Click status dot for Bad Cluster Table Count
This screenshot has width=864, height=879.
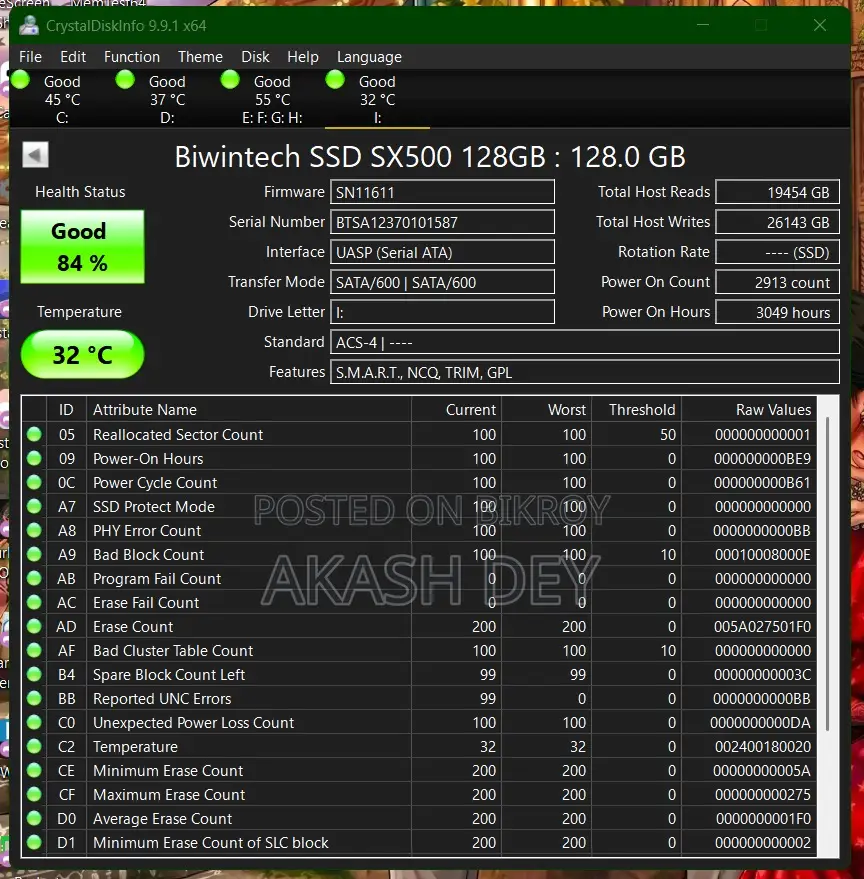(34, 650)
